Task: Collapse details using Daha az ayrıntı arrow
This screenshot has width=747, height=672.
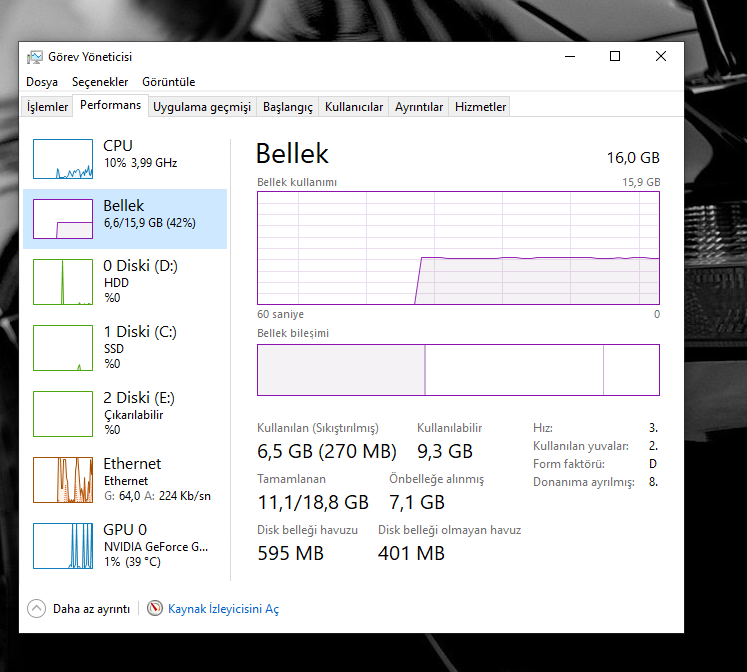Action: (x=37, y=609)
